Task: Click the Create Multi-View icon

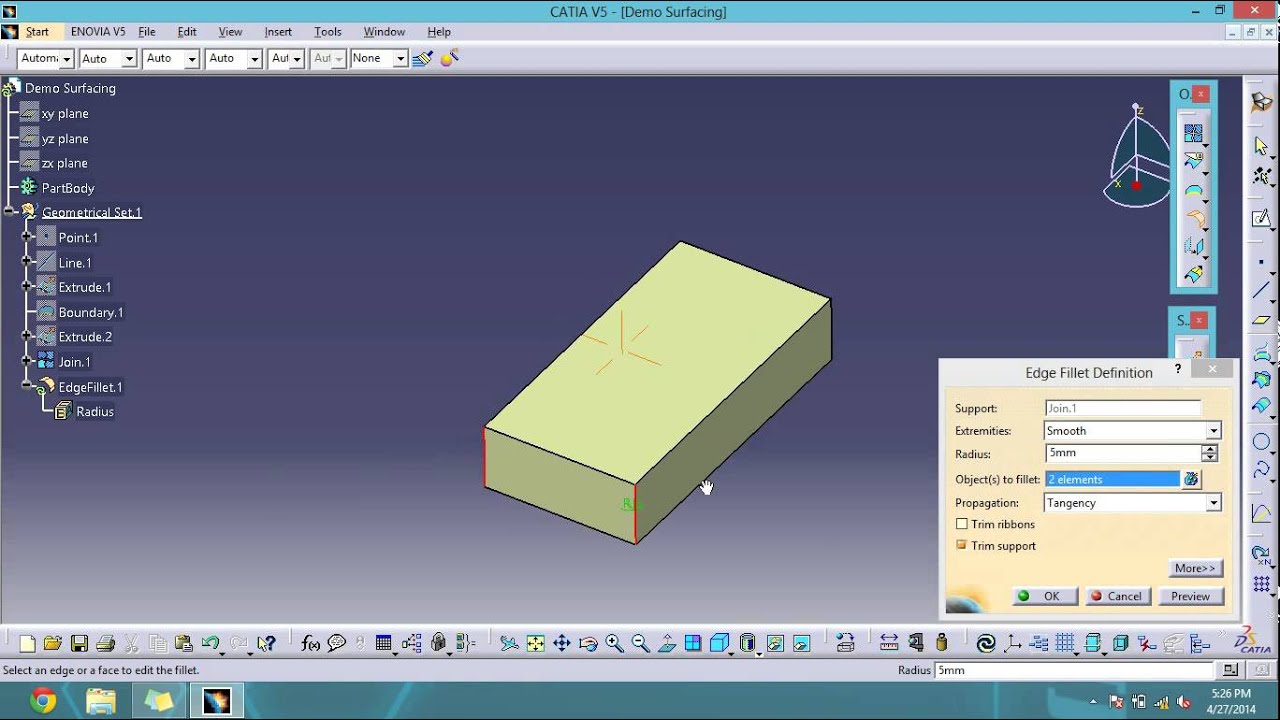Action: [x=693, y=643]
